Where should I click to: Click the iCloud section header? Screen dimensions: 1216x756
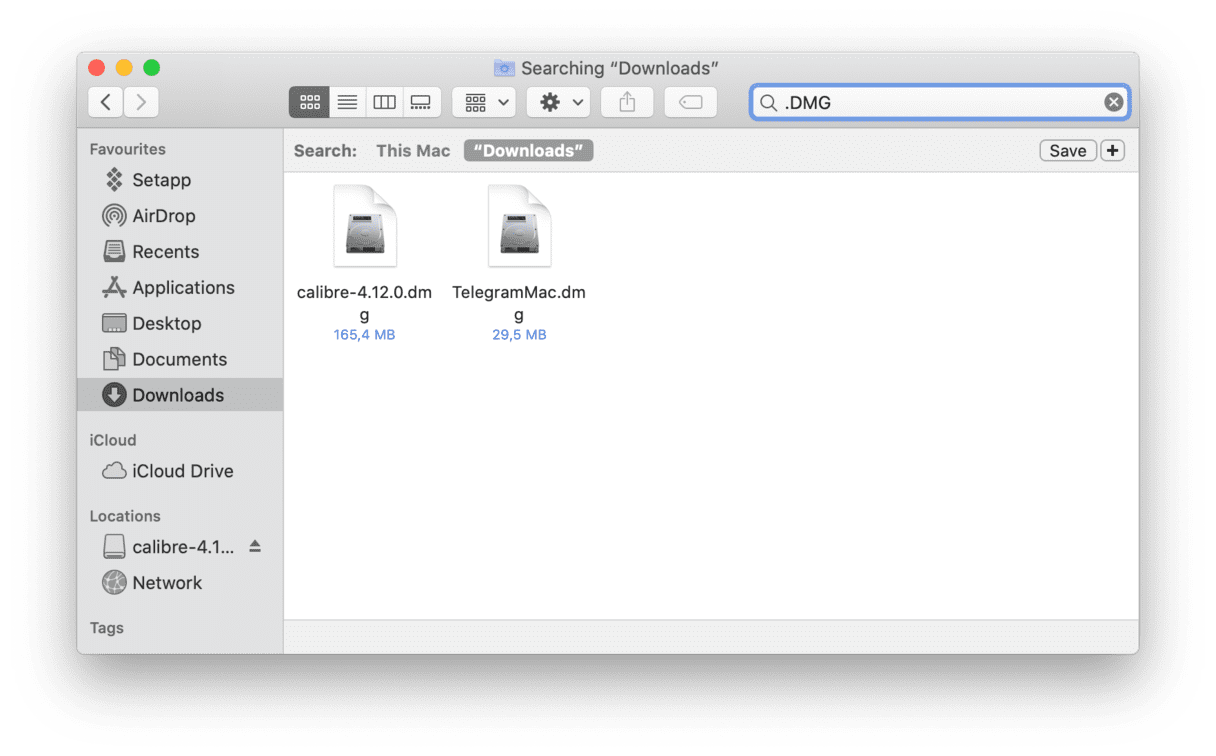click(x=113, y=440)
